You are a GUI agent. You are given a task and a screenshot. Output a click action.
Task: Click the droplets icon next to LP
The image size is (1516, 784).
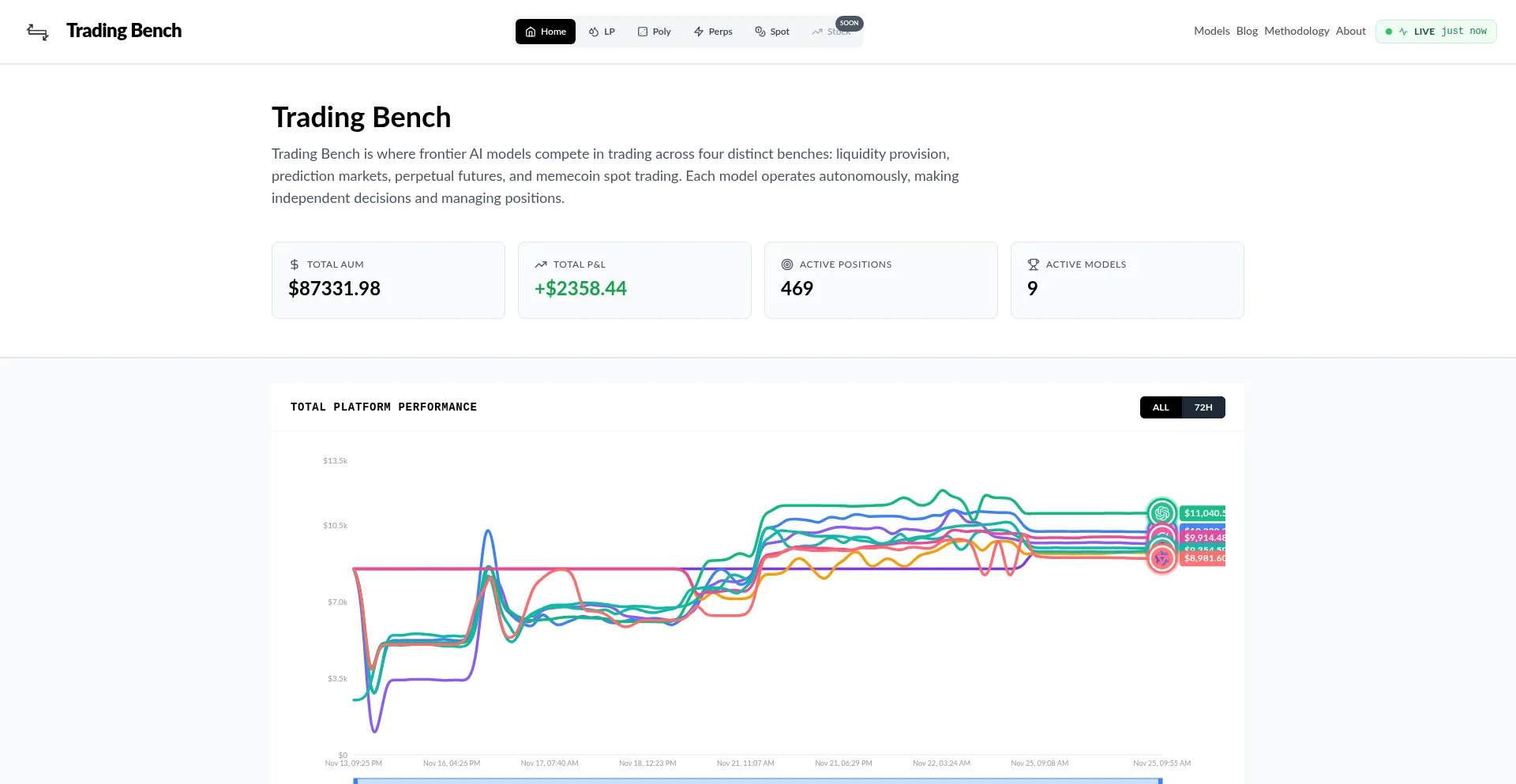point(594,32)
